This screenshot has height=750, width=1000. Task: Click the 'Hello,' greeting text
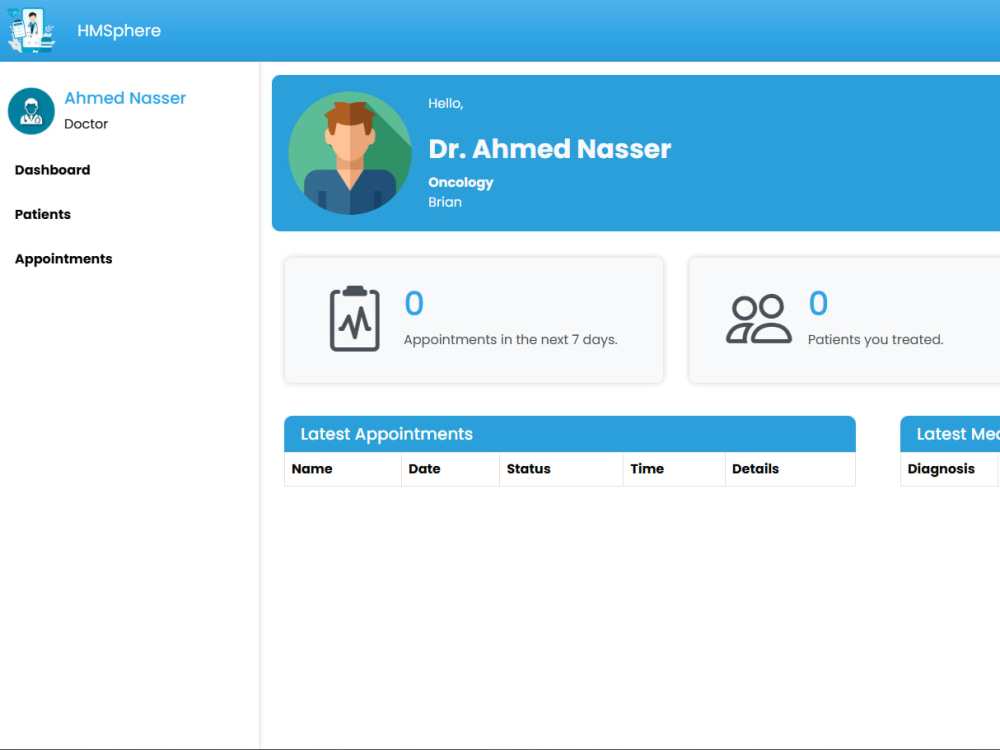click(446, 103)
